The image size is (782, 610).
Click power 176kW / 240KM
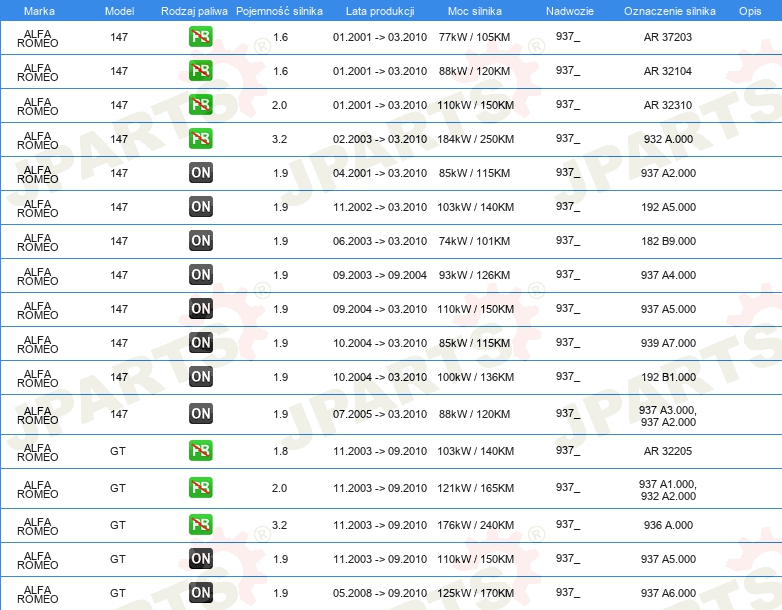pyautogui.click(x=475, y=525)
